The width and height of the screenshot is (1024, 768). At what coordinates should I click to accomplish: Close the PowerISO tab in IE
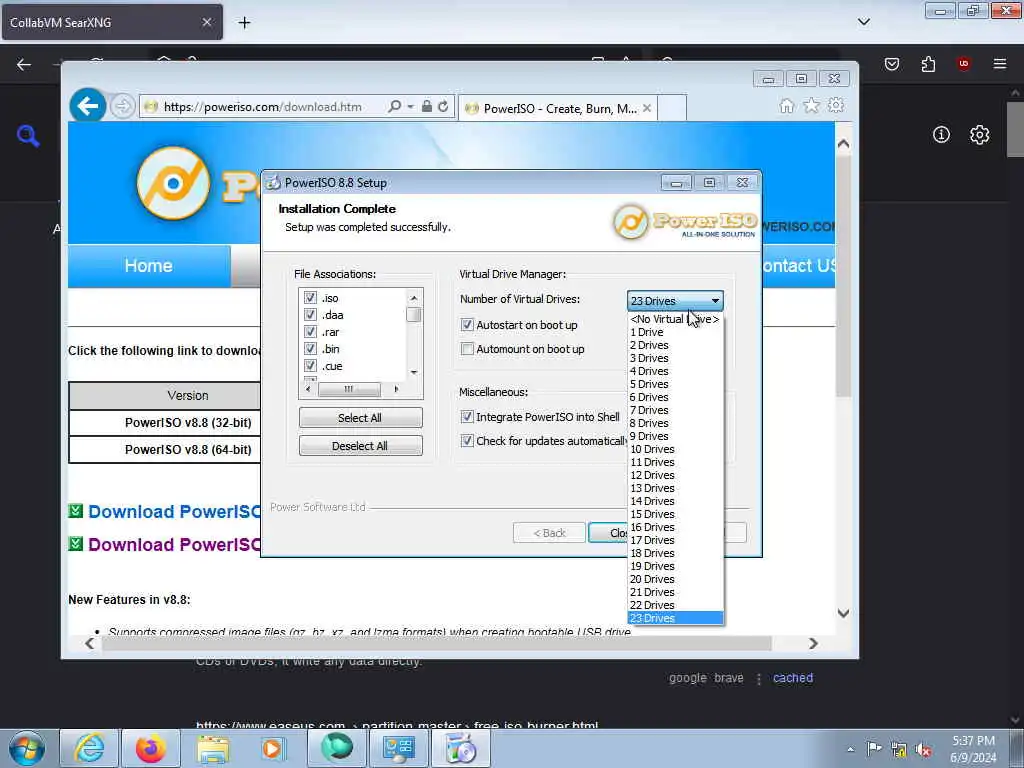tap(647, 108)
